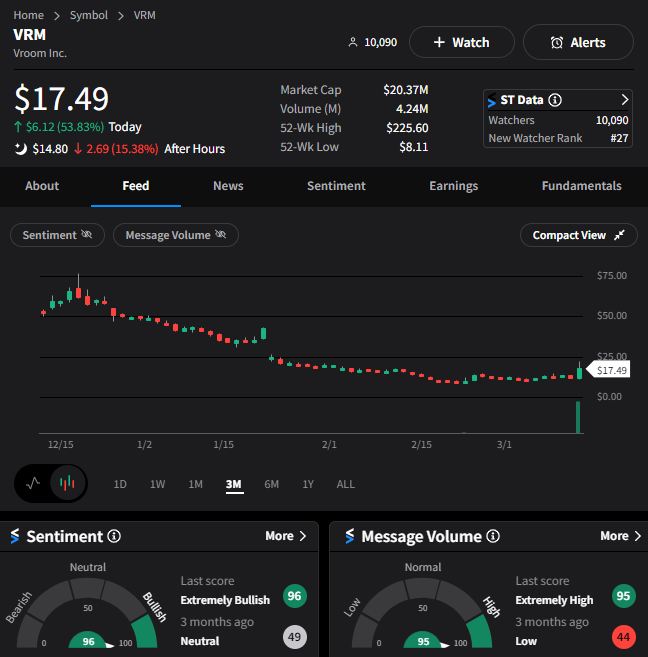Click the green 96 sentiment score badge
This screenshot has width=648, height=657.
tap(294, 596)
